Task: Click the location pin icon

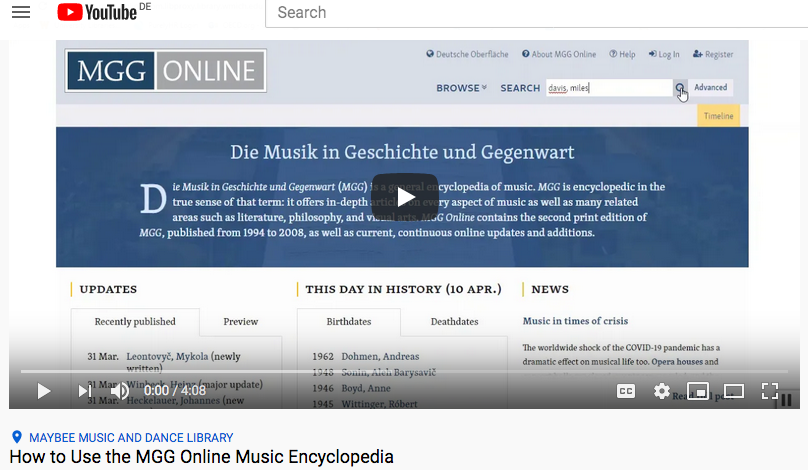Action: [x=16, y=438]
